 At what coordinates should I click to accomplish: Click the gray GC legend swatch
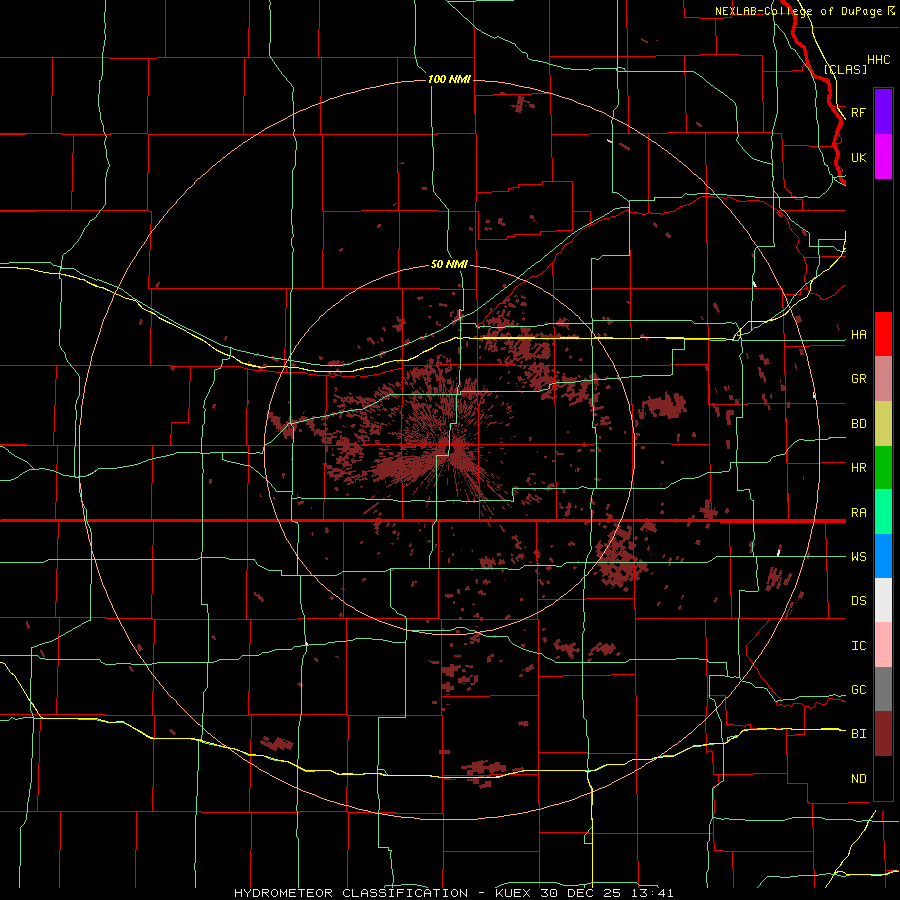click(x=883, y=689)
